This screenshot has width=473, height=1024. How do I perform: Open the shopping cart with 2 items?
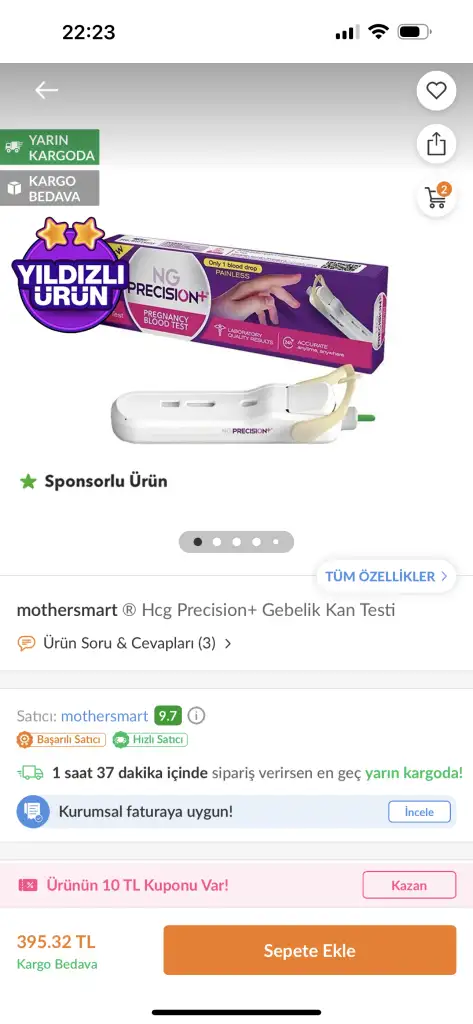pyautogui.click(x=436, y=197)
